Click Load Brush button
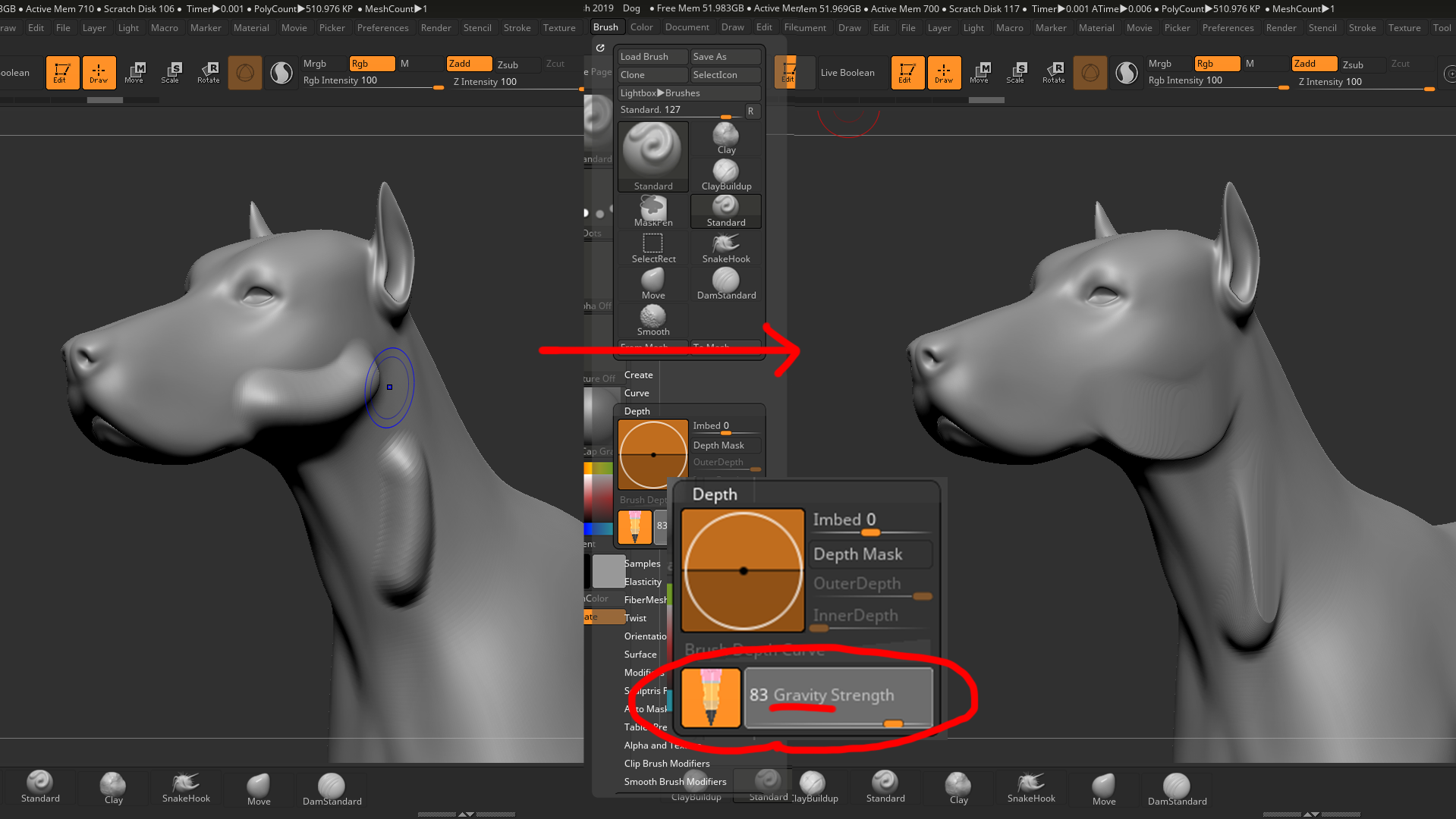 coord(653,57)
